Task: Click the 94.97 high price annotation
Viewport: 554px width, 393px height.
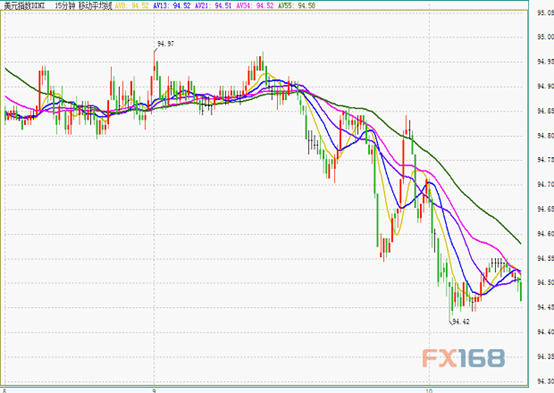Action: (165, 44)
